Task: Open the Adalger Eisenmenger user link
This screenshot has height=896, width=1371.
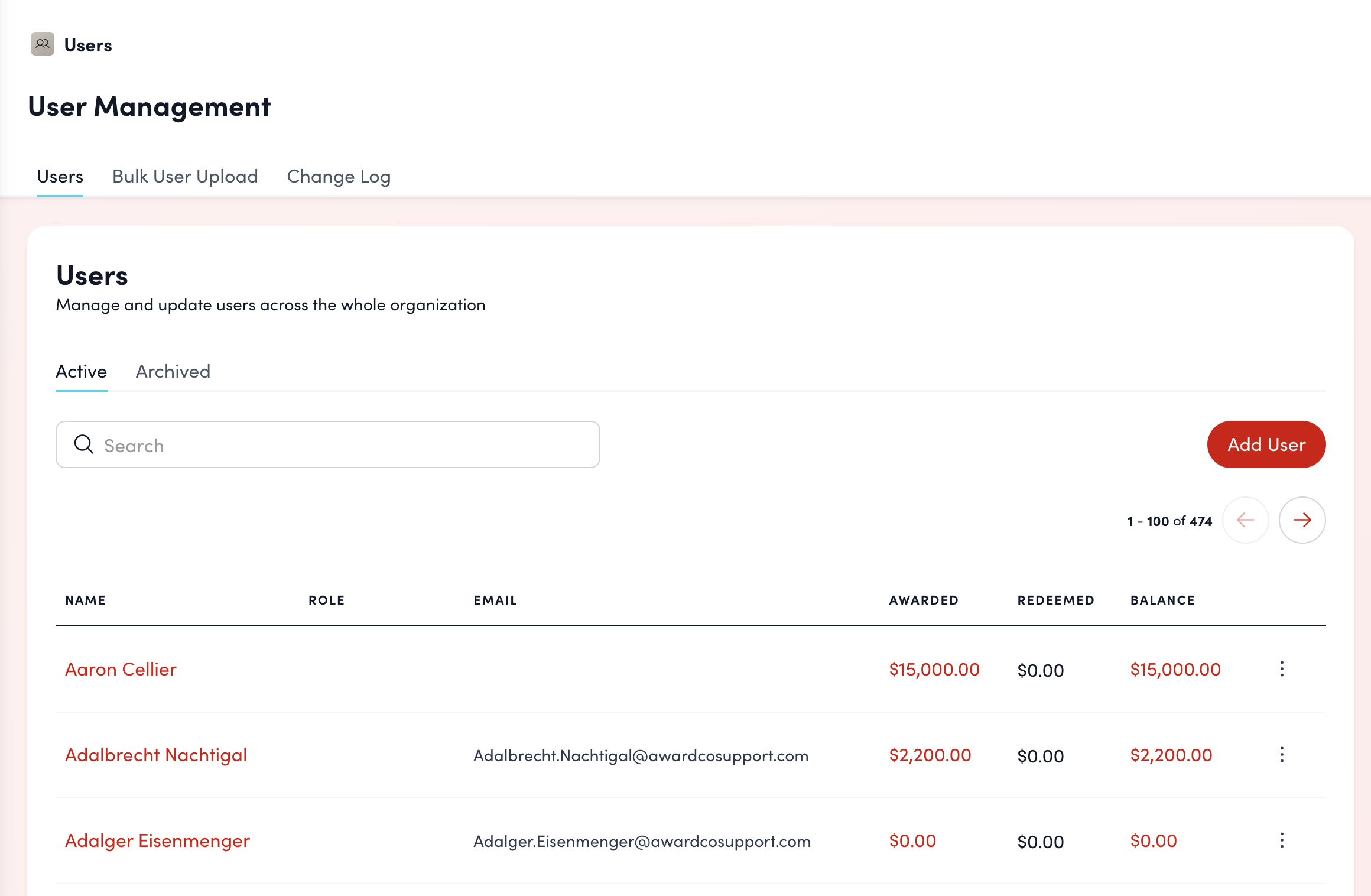Action: coord(157,841)
